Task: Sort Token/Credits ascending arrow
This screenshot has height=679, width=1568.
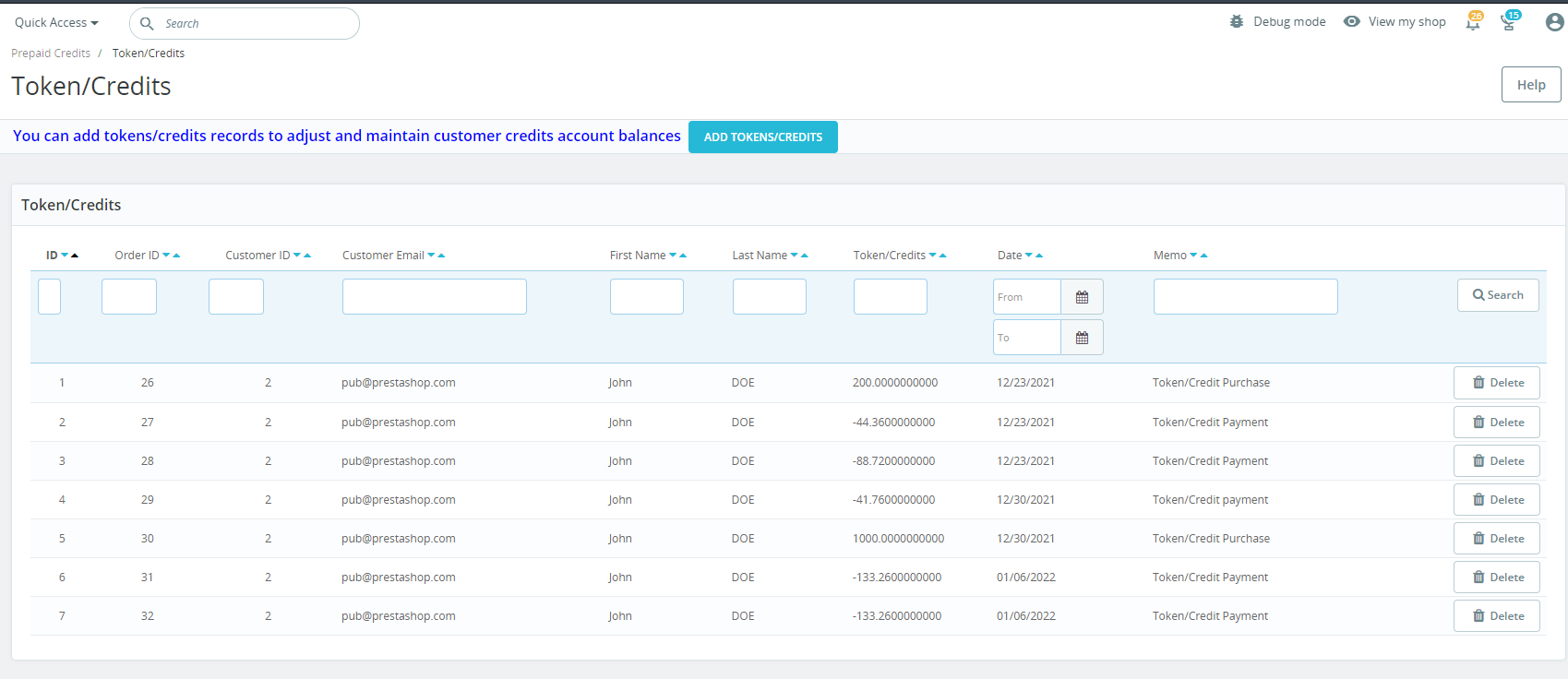Action: [x=942, y=256]
